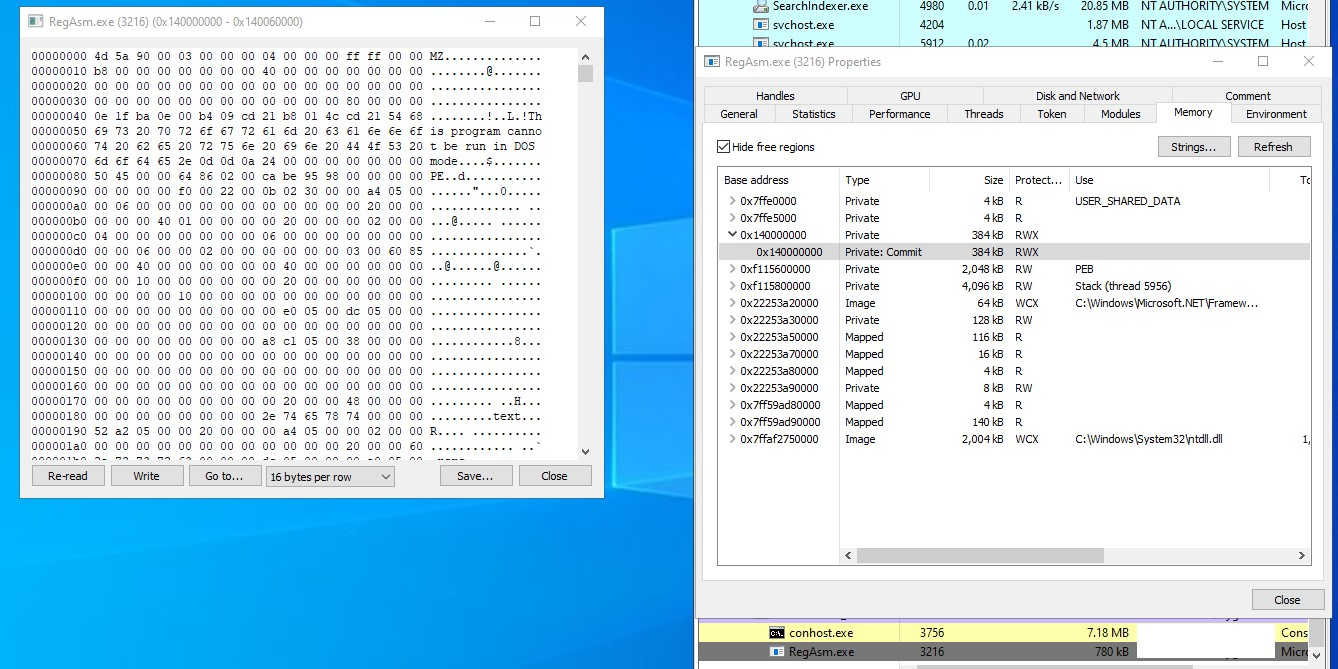The image size is (1338, 669).
Task: Click the Go to... button
Action: [x=224, y=476]
